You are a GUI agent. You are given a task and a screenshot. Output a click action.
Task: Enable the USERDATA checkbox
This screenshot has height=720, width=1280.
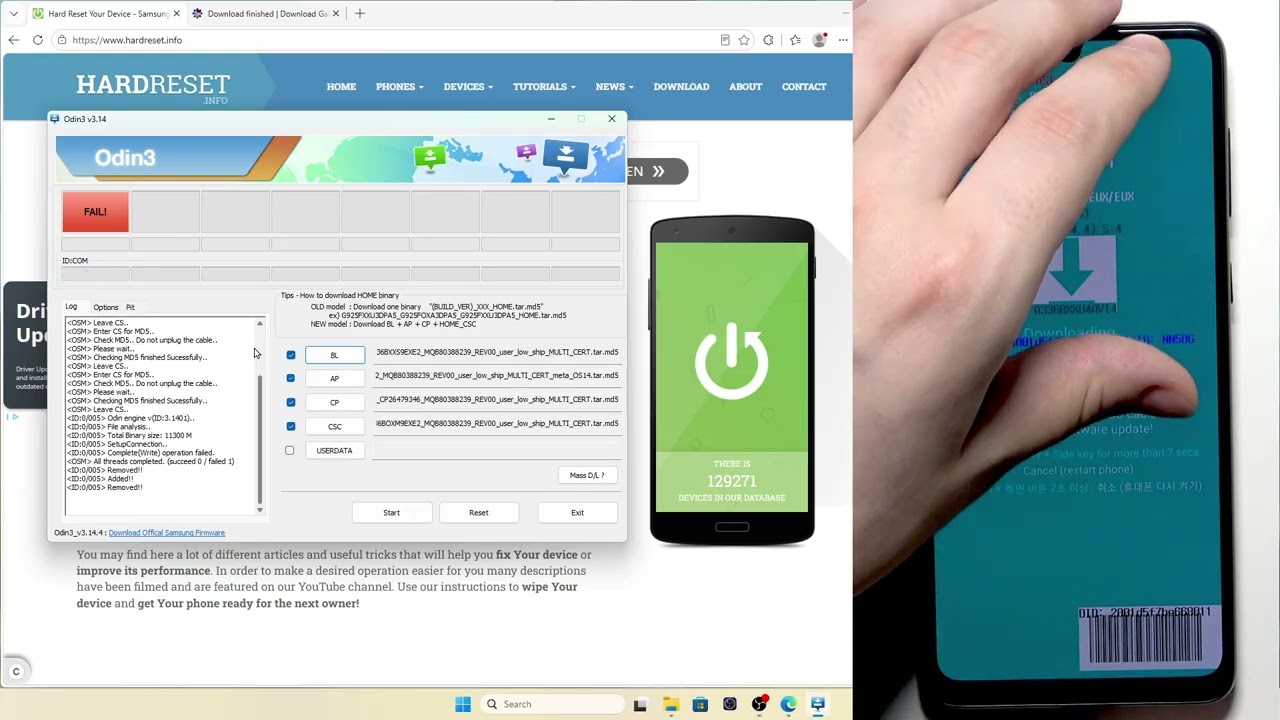click(290, 451)
